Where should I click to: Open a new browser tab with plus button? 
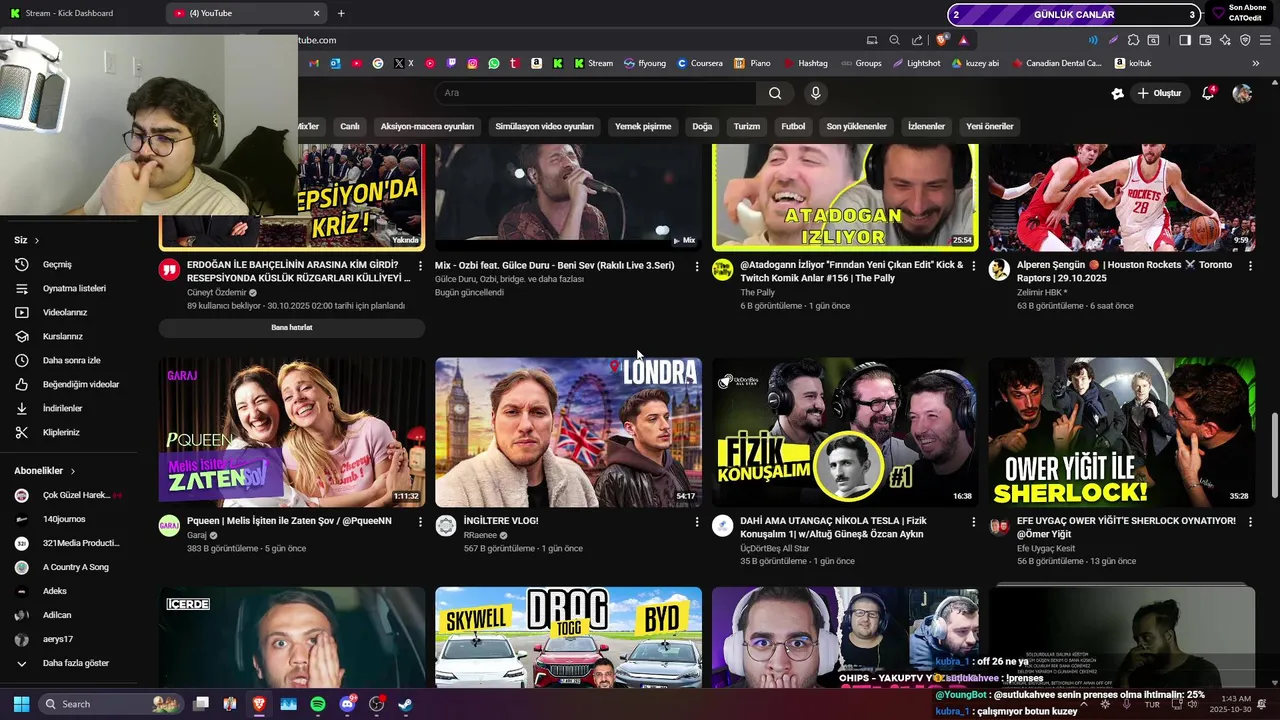click(341, 13)
